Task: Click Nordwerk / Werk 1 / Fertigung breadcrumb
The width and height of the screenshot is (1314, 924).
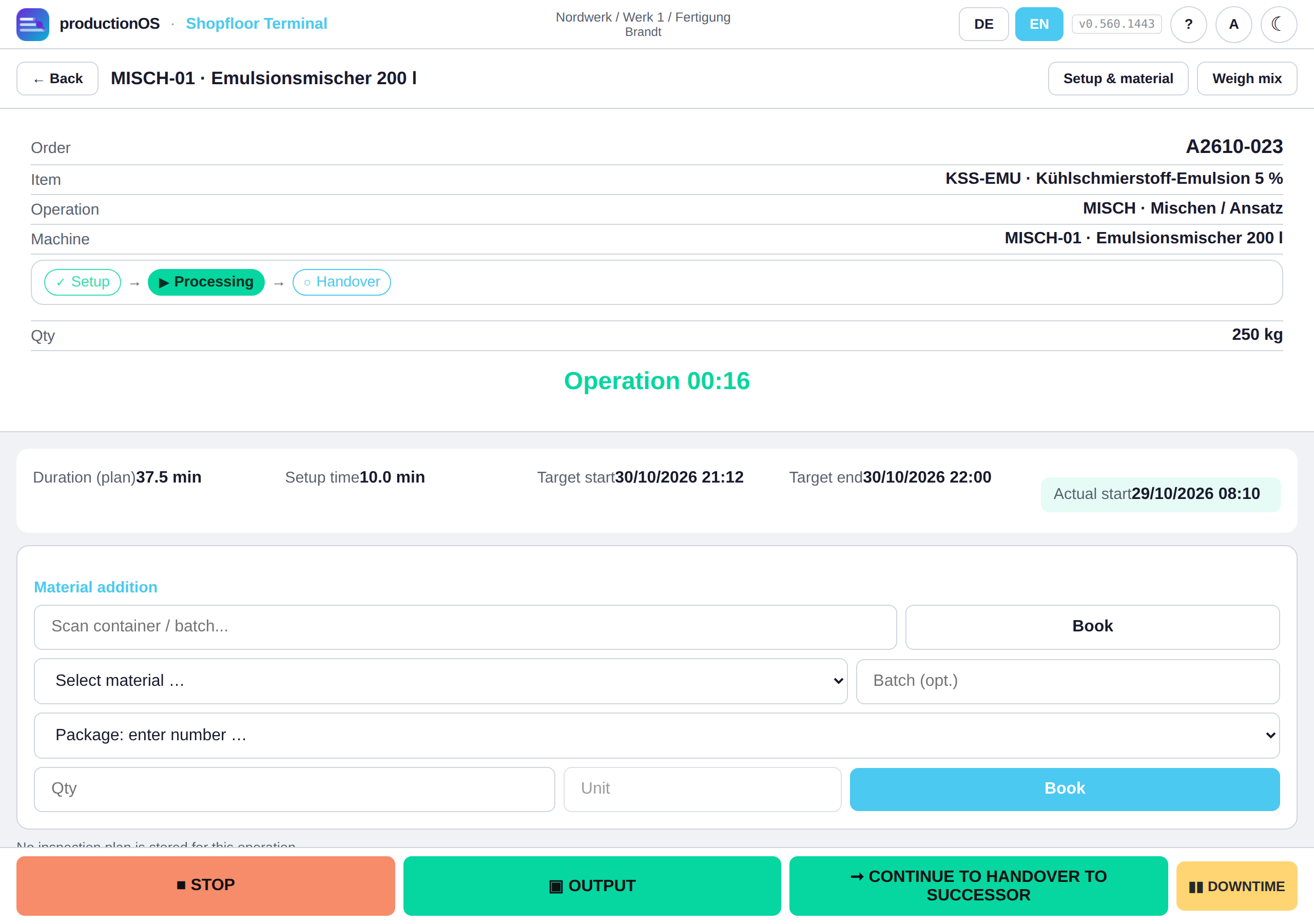Action: pos(643,17)
